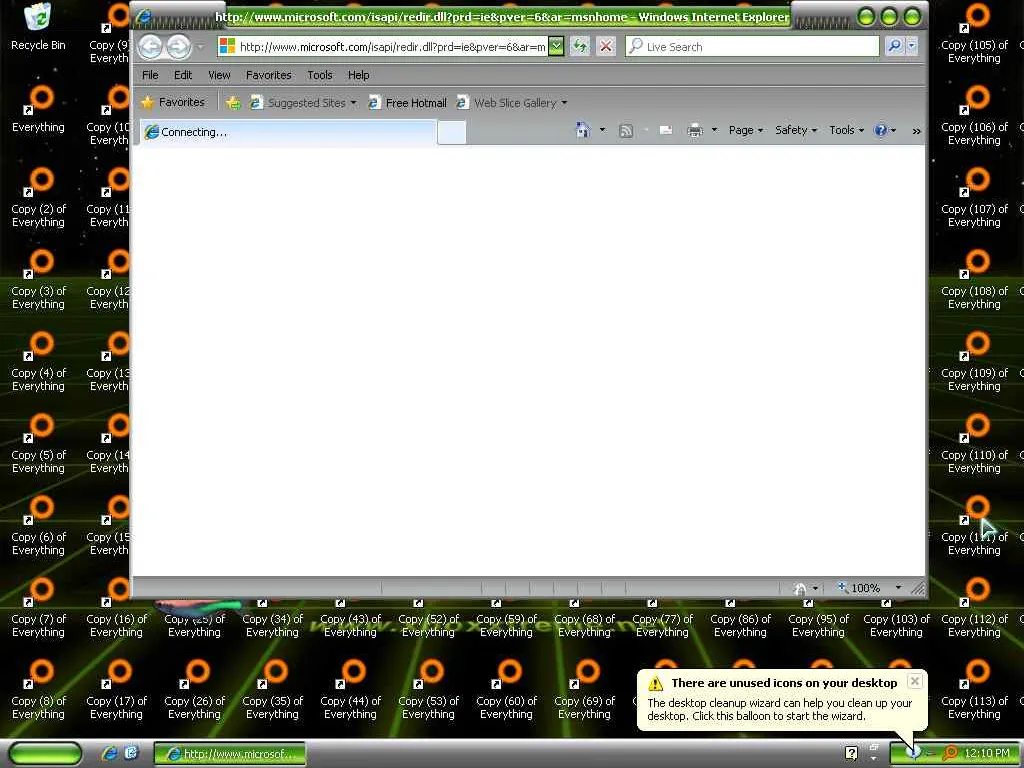Open the Home page icon in command bar
The height and width of the screenshot is (768, 1024).
tap(583, 130)
